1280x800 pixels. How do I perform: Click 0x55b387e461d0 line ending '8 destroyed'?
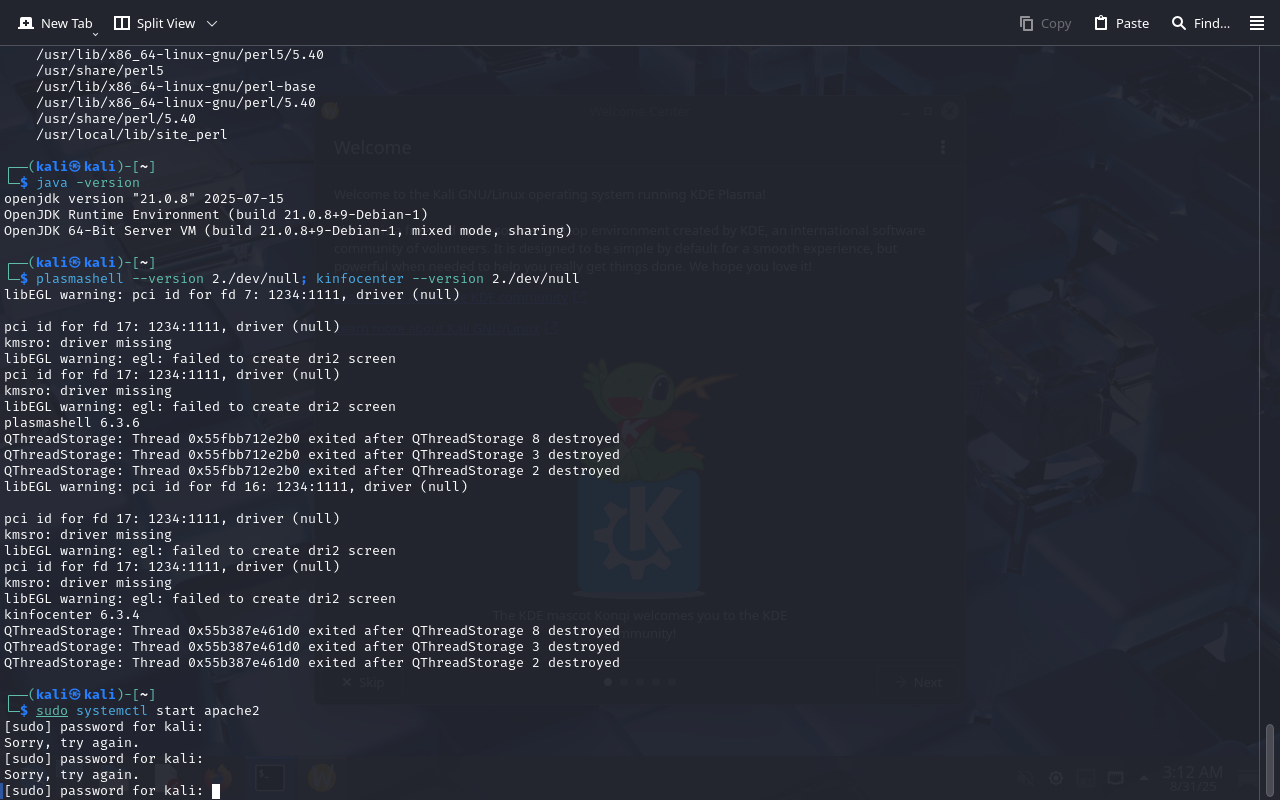point(312,631)
